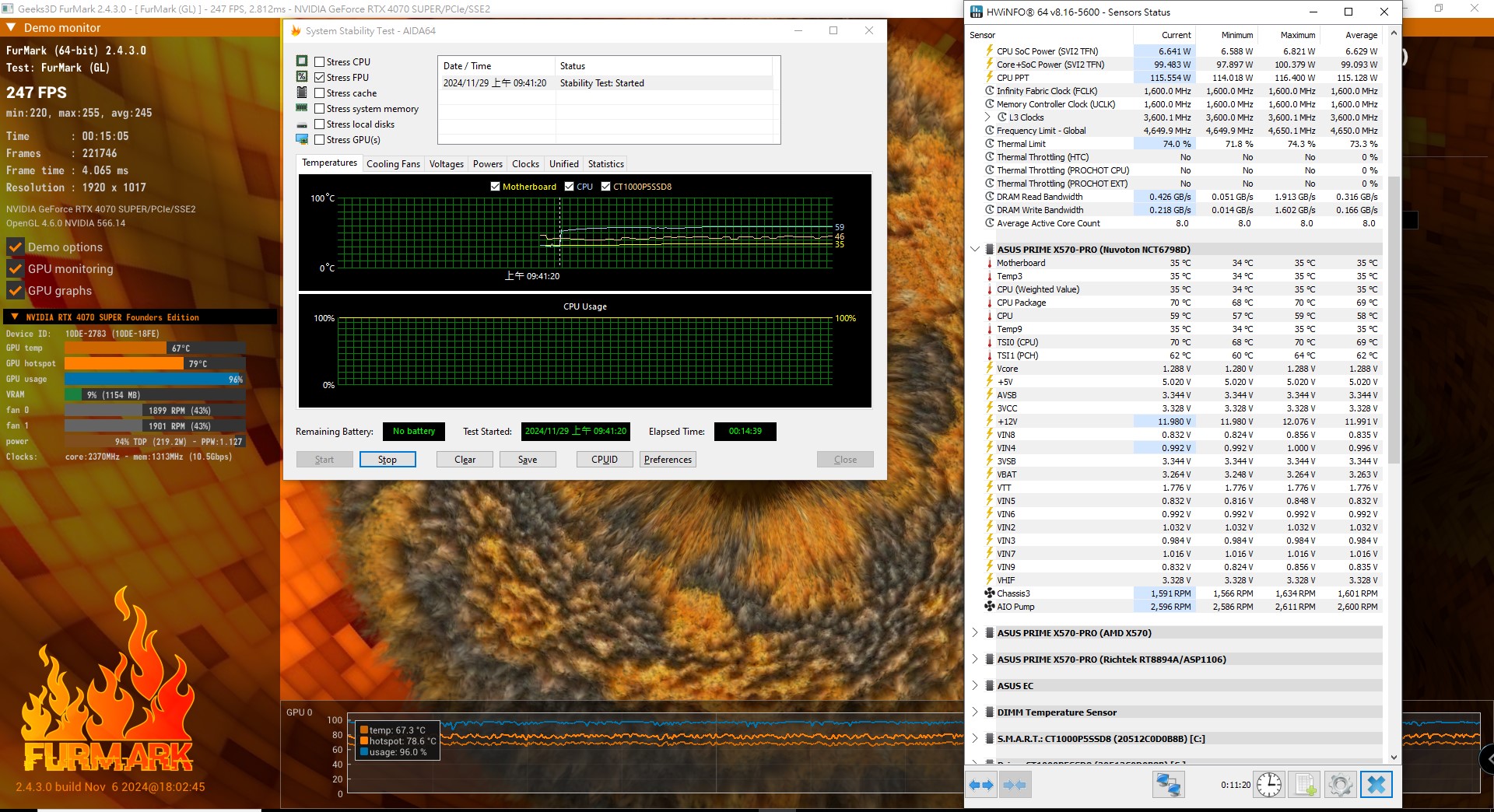
Task: Click FurMark app icon in title bar
Action: point(7,9)
